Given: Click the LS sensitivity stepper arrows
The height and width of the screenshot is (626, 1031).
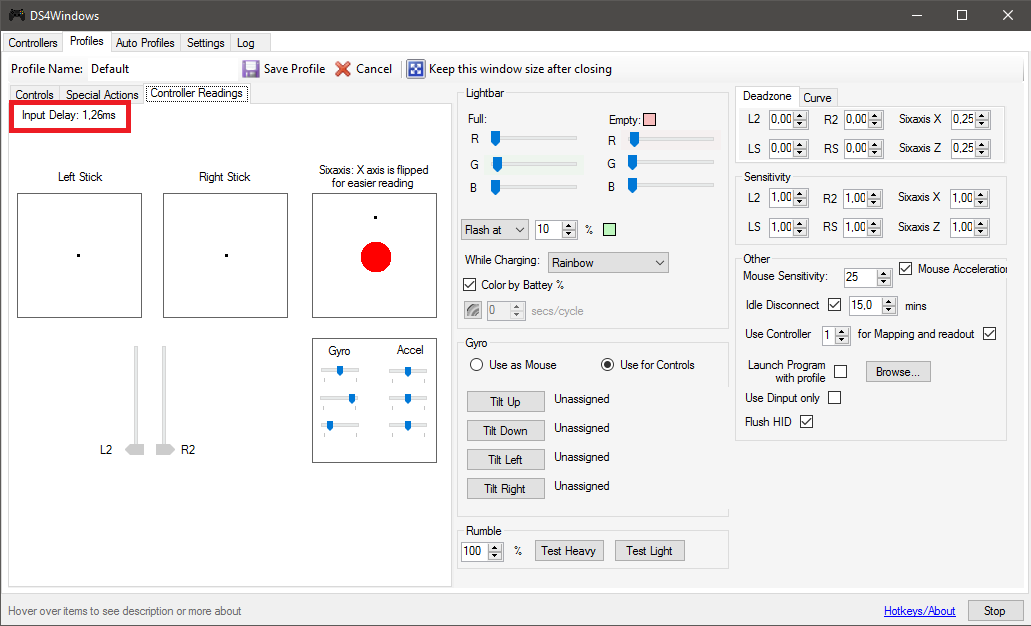Looking at the screenshot, I should [x=800, y=228].
